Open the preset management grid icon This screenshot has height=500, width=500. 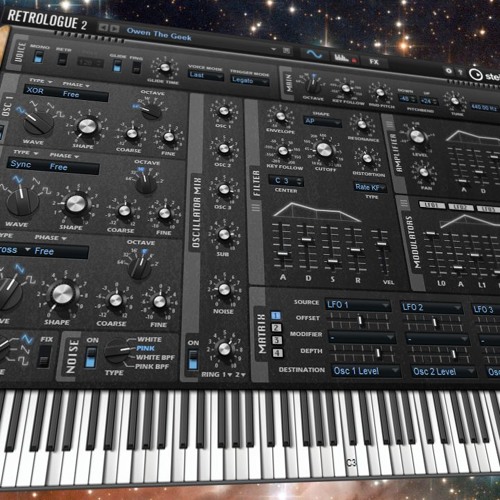286,50
